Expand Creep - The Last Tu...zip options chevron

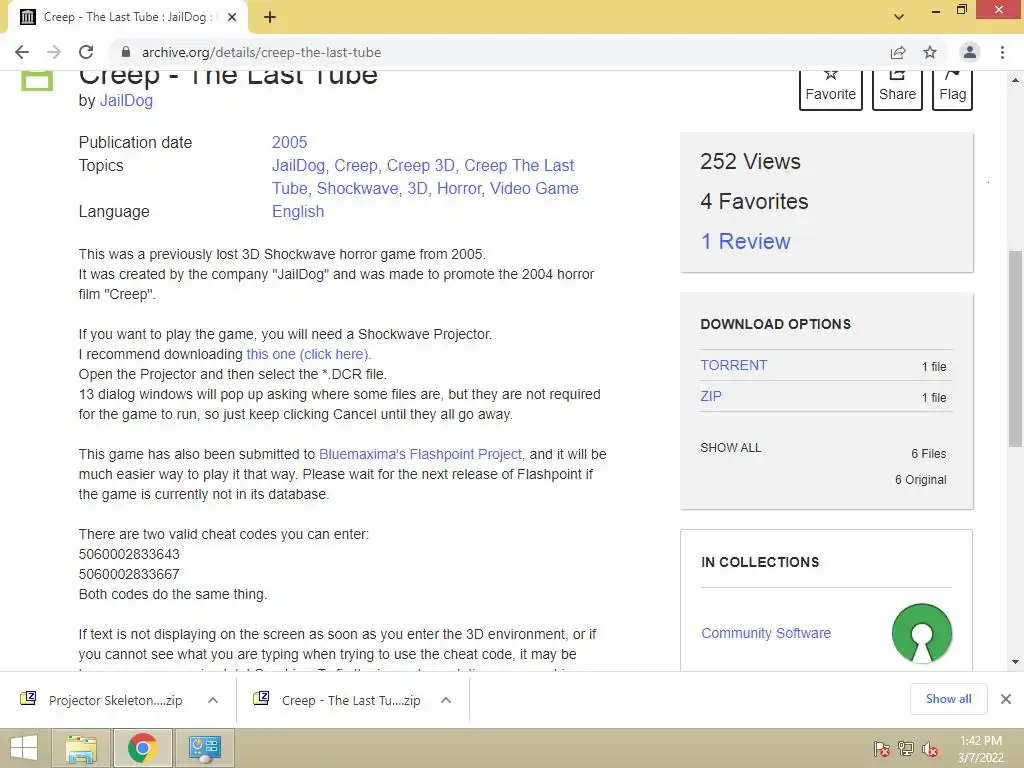[446, 700]
